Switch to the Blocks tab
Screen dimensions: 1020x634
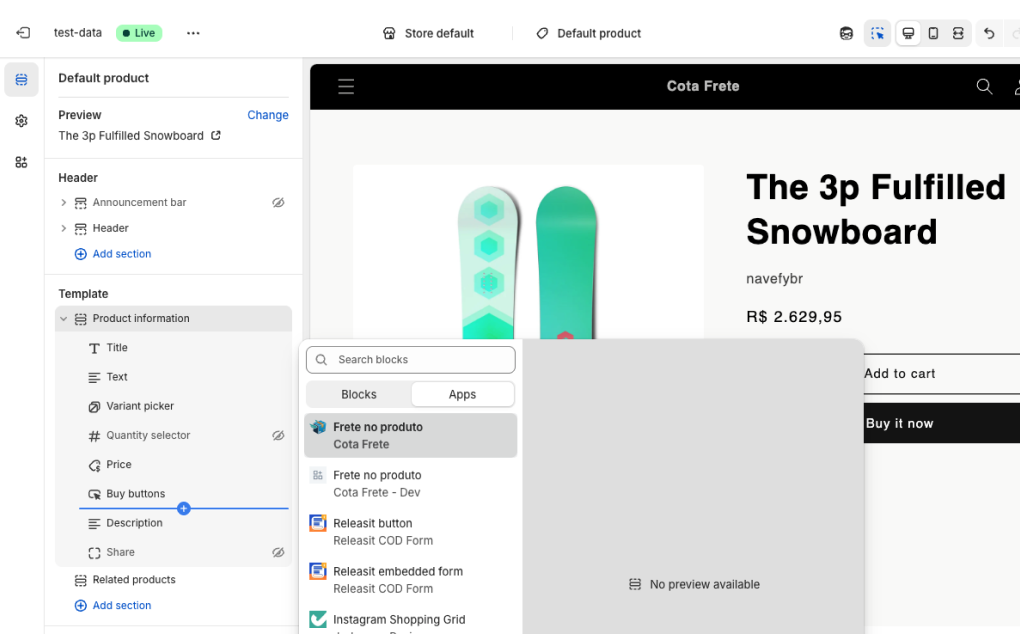tap(358, 394)
